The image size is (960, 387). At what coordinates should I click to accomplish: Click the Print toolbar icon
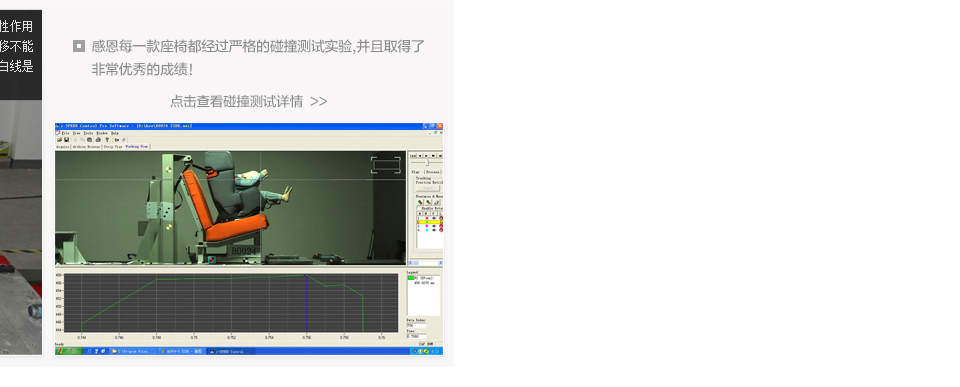pyautogui.click(x=98, y=140)
